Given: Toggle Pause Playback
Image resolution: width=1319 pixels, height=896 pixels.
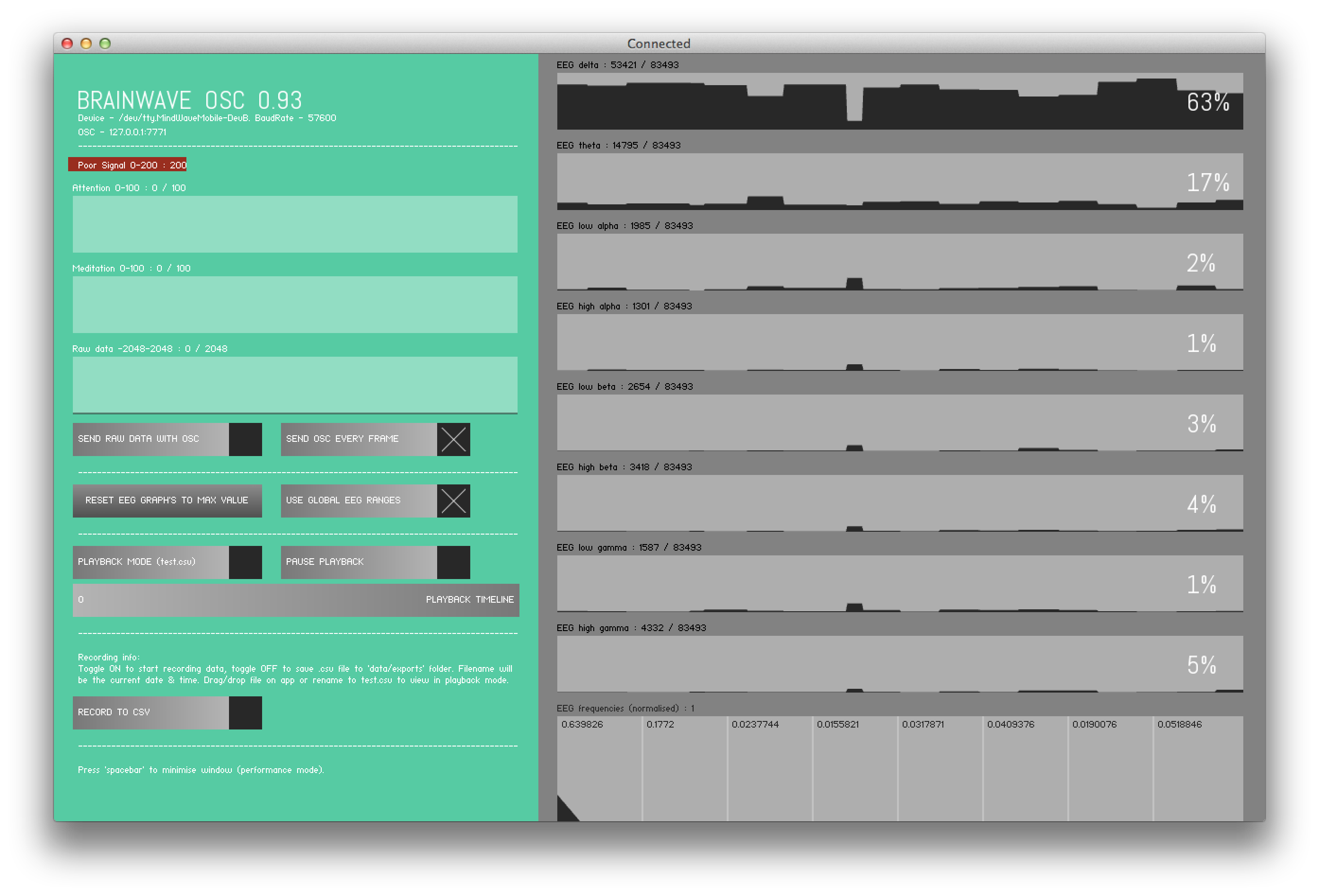Looking at the screenshot, I should (x=375, y=562).
